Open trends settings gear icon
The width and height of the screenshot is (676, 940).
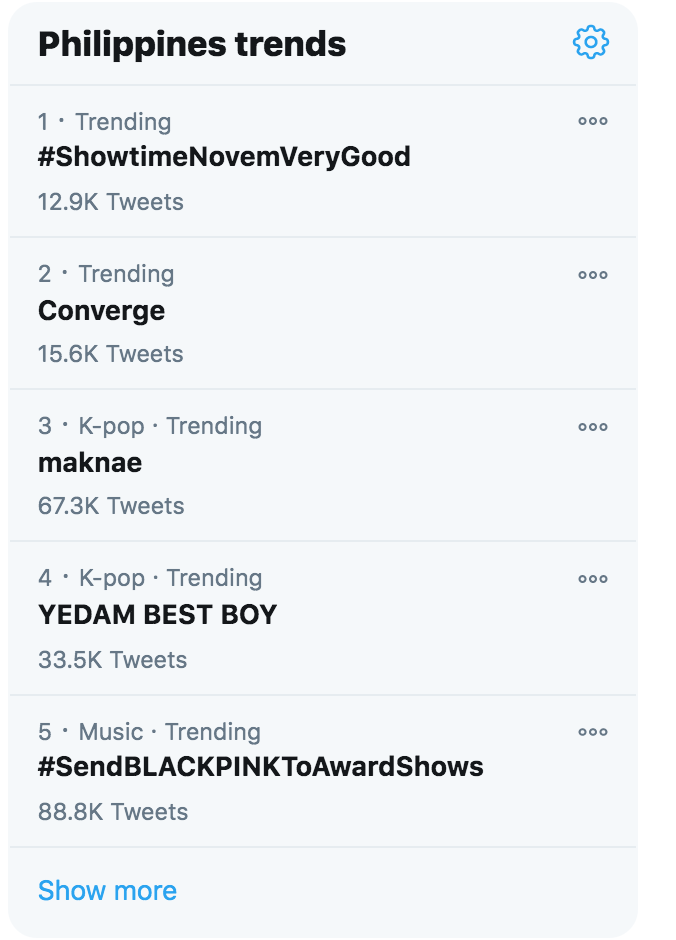pos(591,42)
